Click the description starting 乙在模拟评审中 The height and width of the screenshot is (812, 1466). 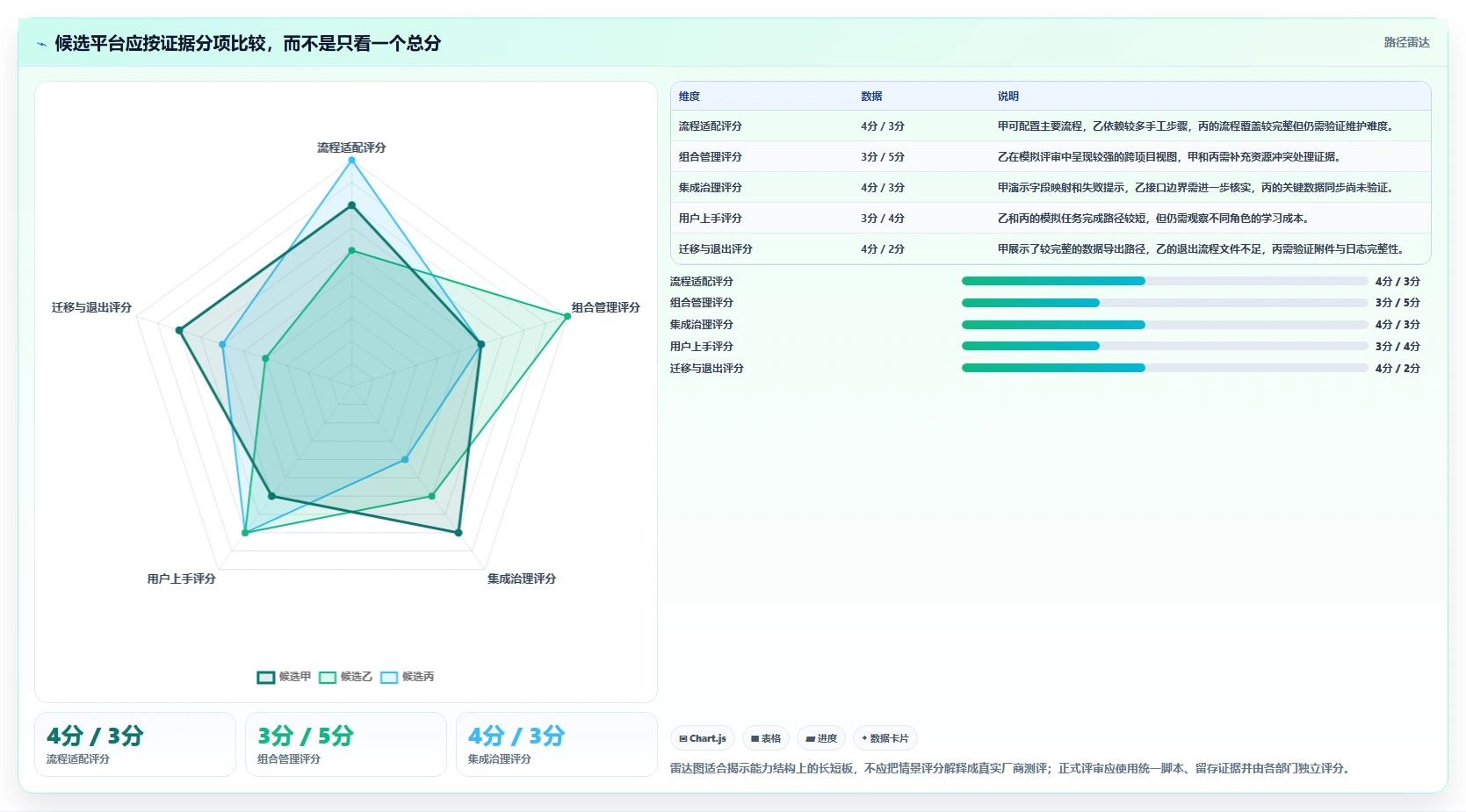(x=1171, y=157)
